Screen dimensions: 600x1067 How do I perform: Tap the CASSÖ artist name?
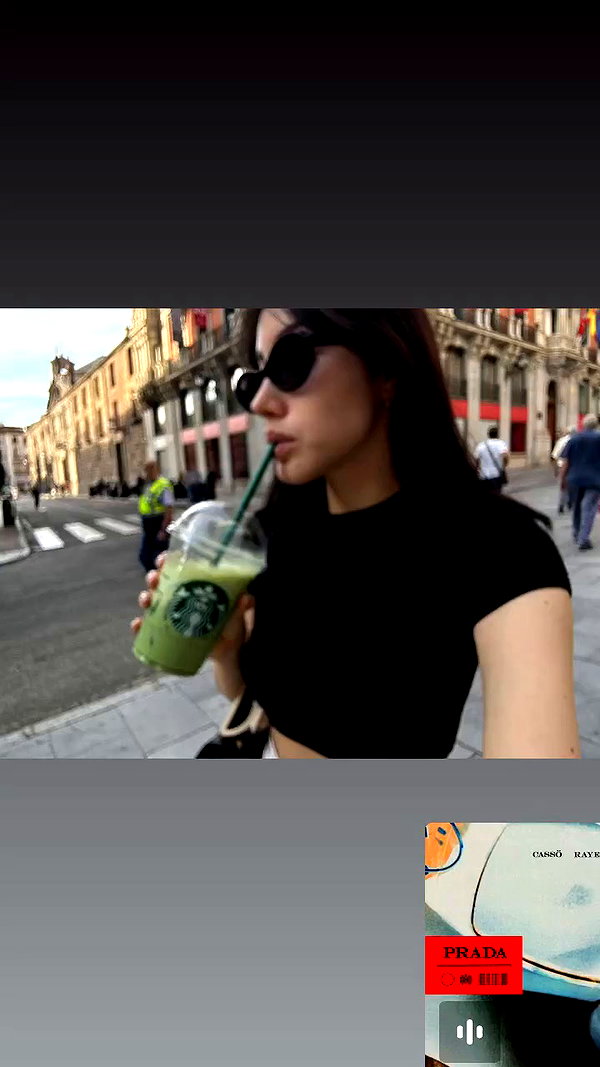547,854
